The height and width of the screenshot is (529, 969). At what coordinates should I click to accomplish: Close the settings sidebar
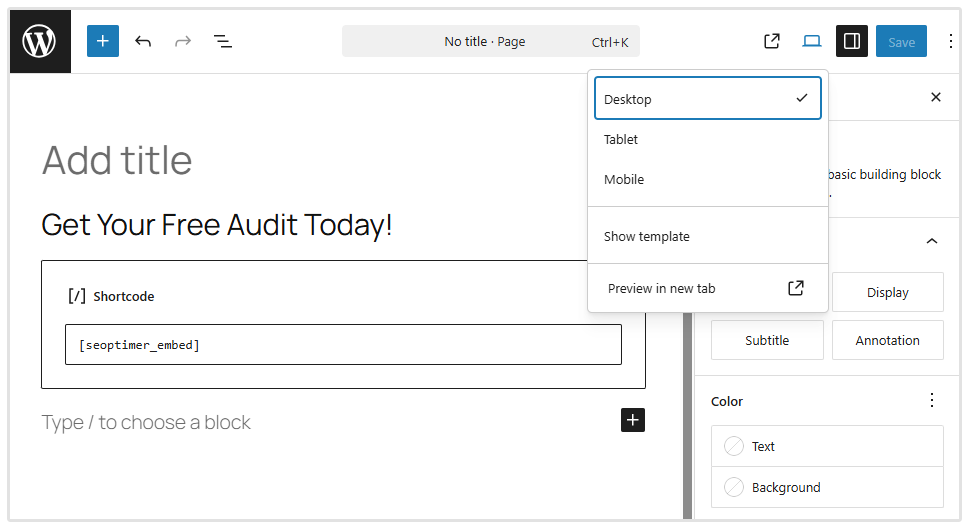point(936,97)
